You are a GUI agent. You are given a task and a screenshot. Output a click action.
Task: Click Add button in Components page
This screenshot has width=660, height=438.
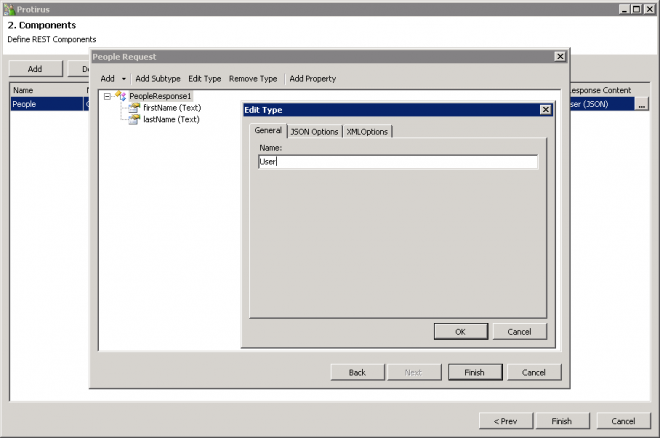coord(35,69)
